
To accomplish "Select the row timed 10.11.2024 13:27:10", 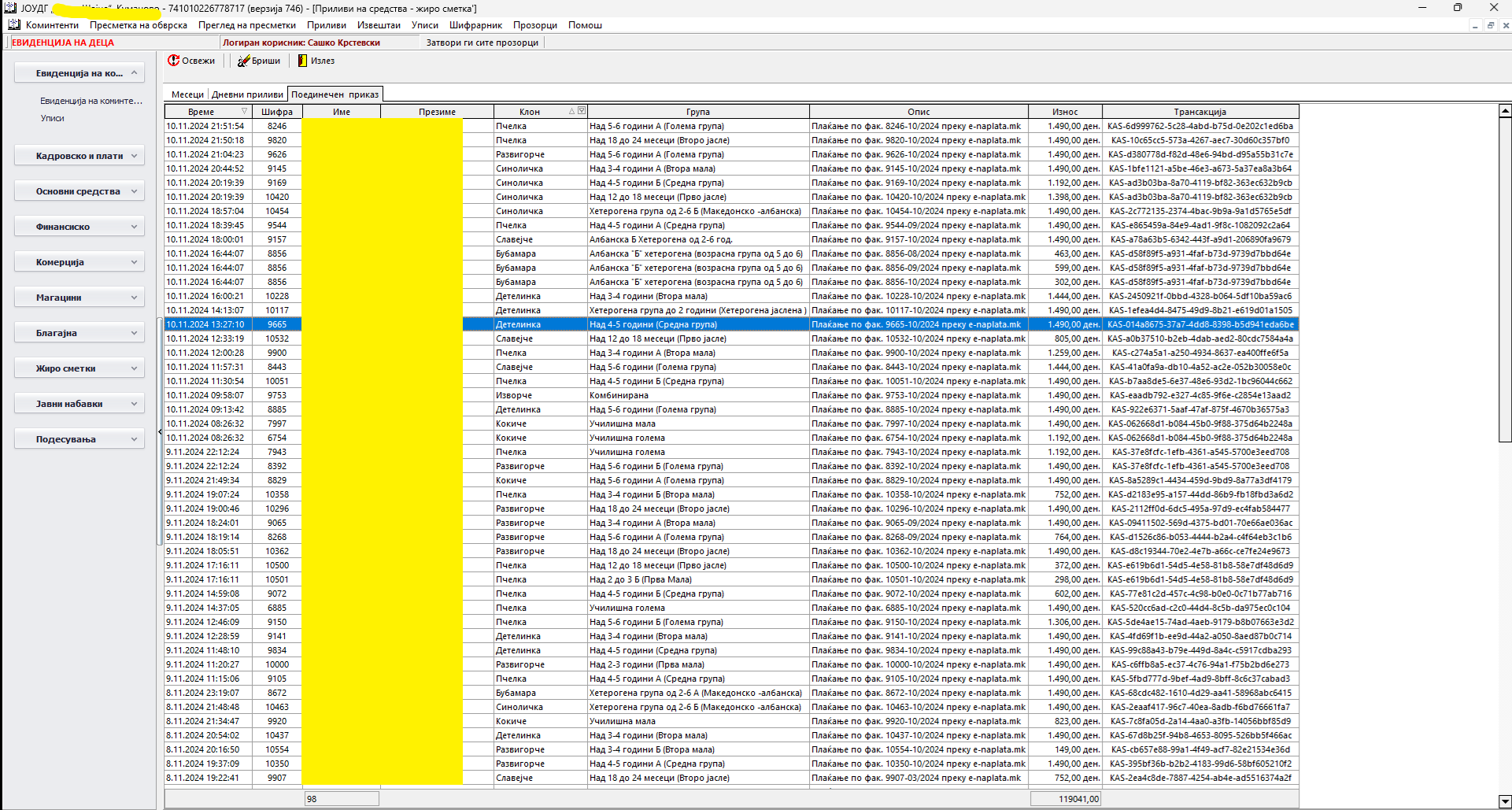I will pos(731,324).
